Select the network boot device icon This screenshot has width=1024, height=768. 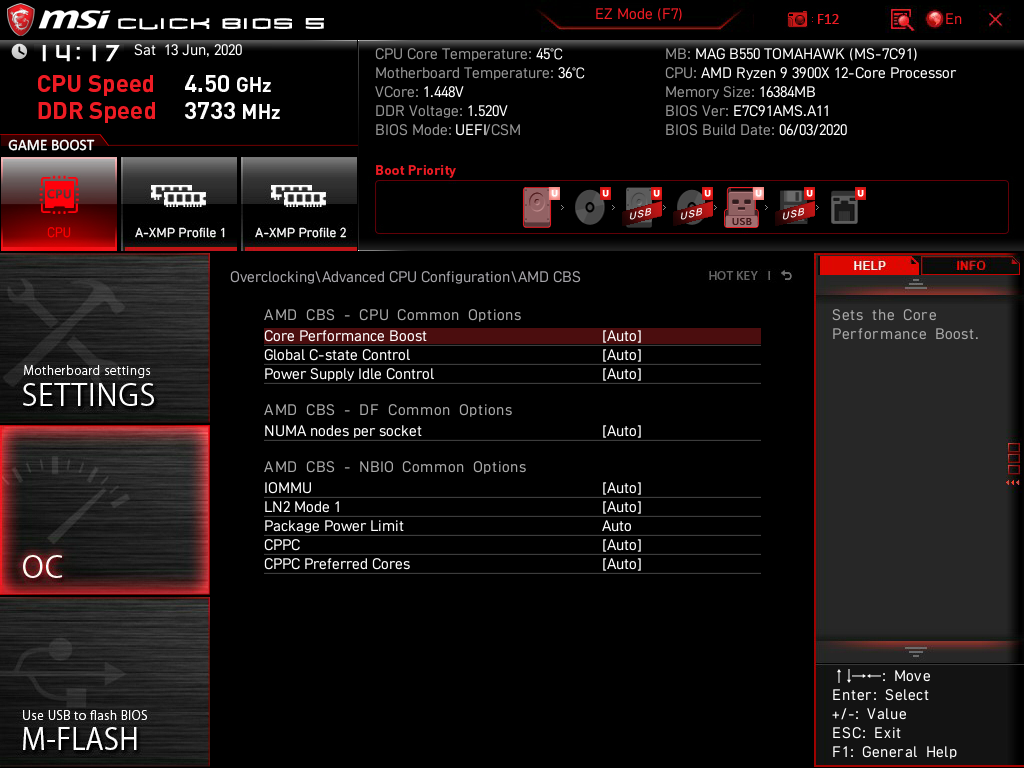click(x=846, y=207)
